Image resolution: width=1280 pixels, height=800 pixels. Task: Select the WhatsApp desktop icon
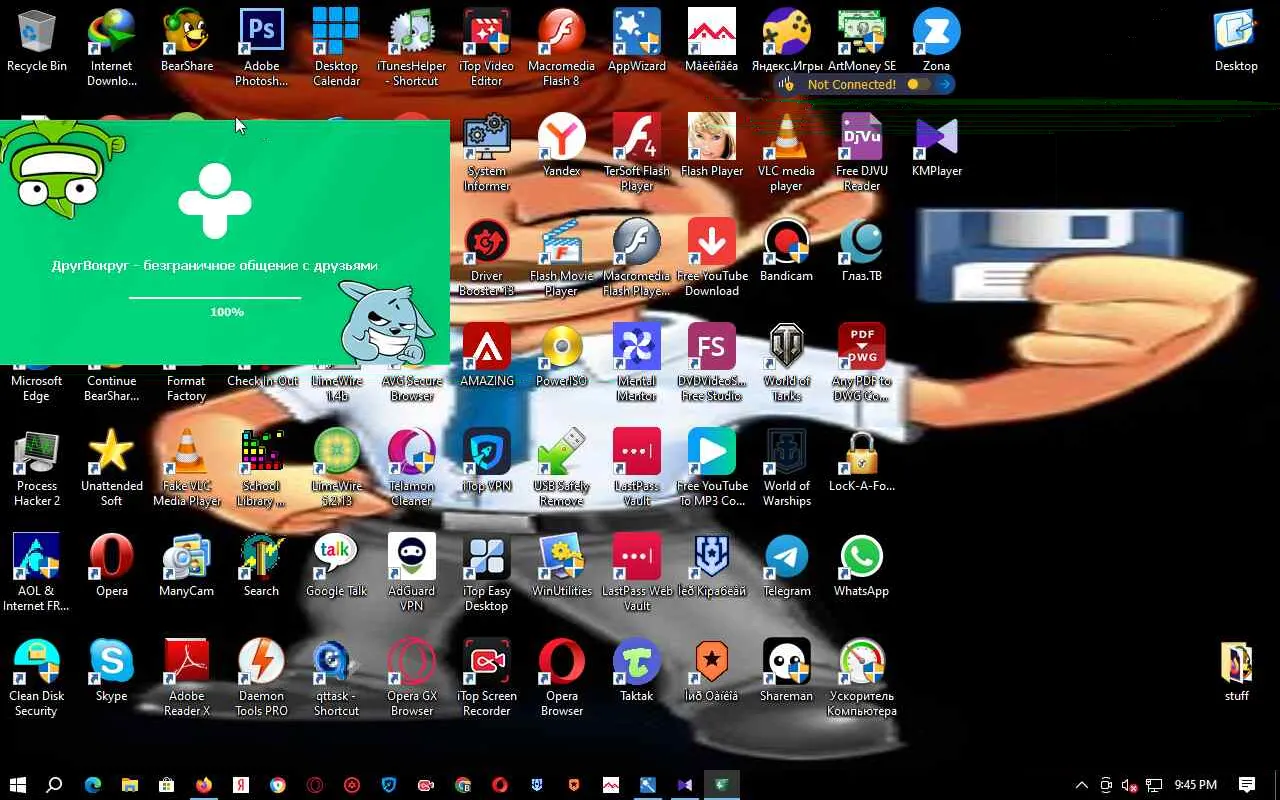[862, 566]
